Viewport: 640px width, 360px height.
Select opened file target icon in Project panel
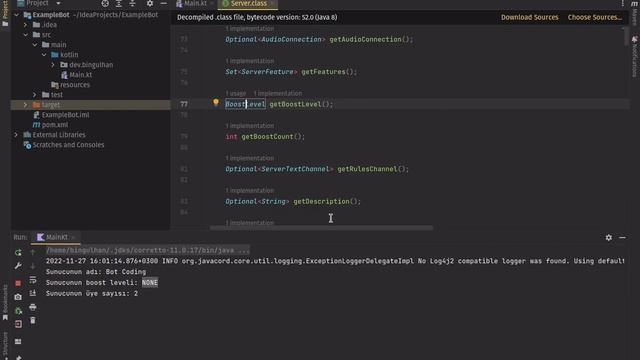[x=105, y=3]
